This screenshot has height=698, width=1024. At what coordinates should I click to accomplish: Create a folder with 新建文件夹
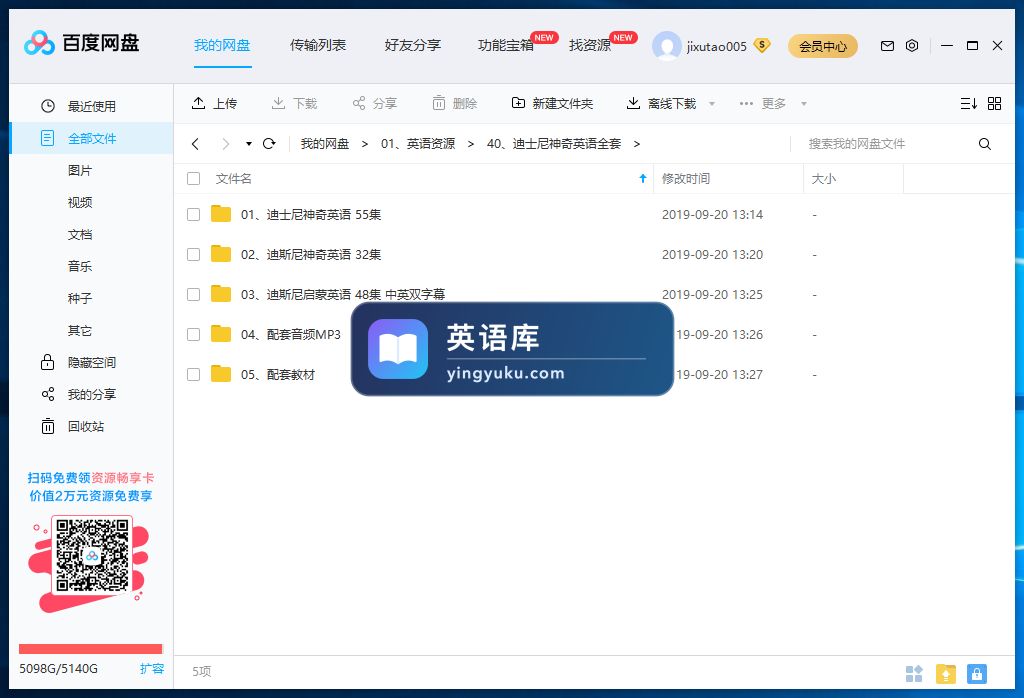[552, 103]
